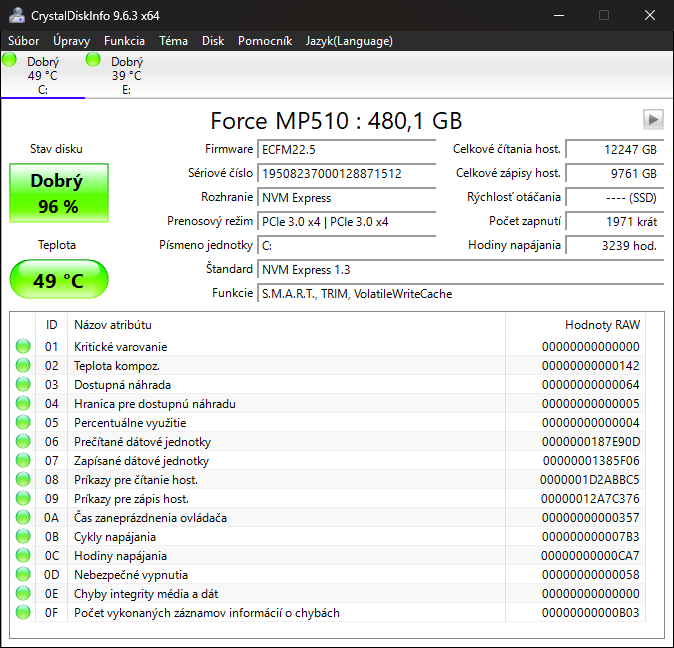Click status orb of Nebezpečné vypnutia row
This screenshot has height=648, width=674.
coord(23,575)
